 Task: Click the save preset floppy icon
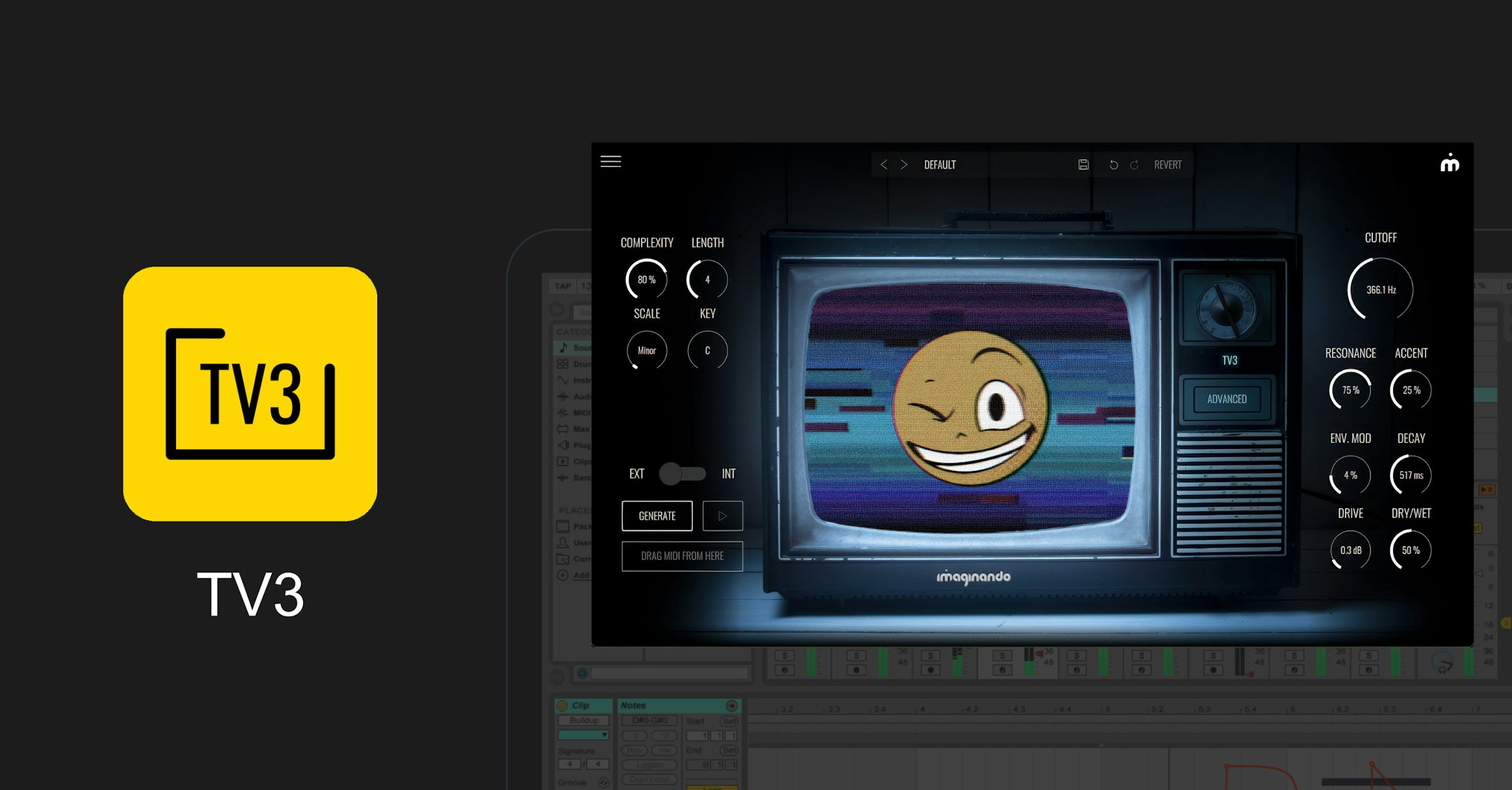click(x=1083, y=165)
